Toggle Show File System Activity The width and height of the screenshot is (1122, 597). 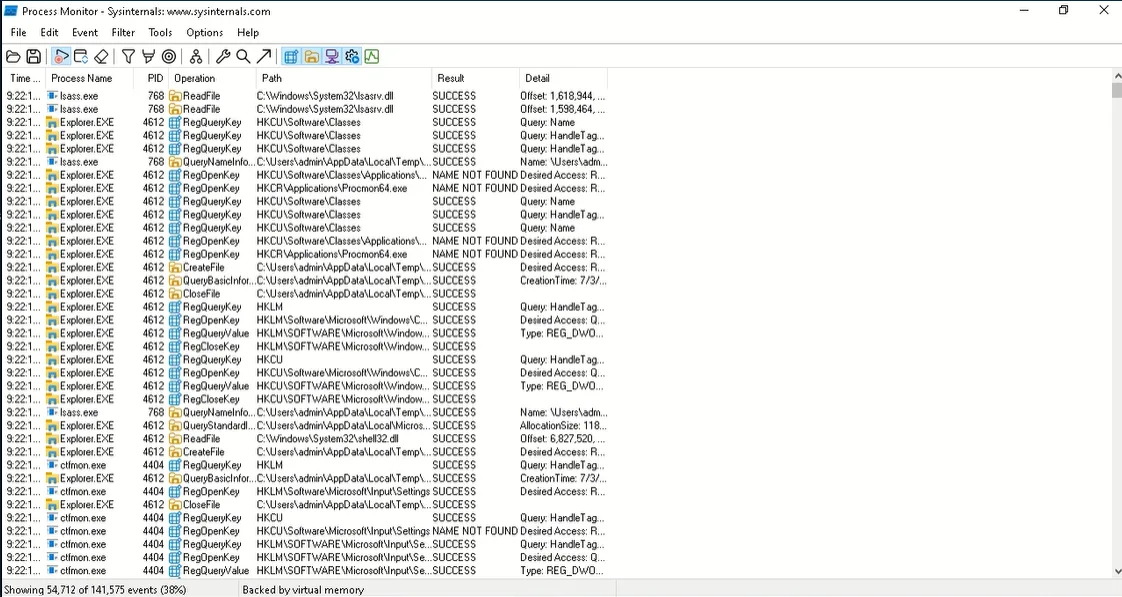click(311, 57)
